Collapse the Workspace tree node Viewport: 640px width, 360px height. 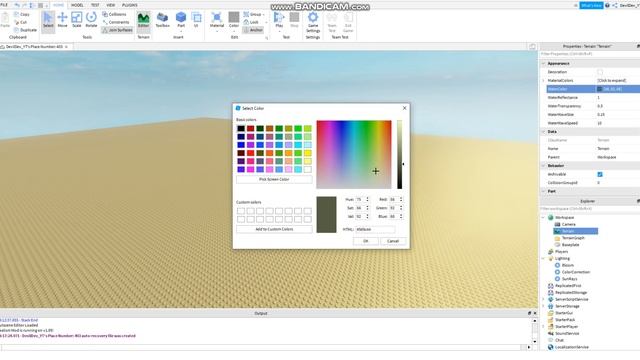tap(543, 218)
